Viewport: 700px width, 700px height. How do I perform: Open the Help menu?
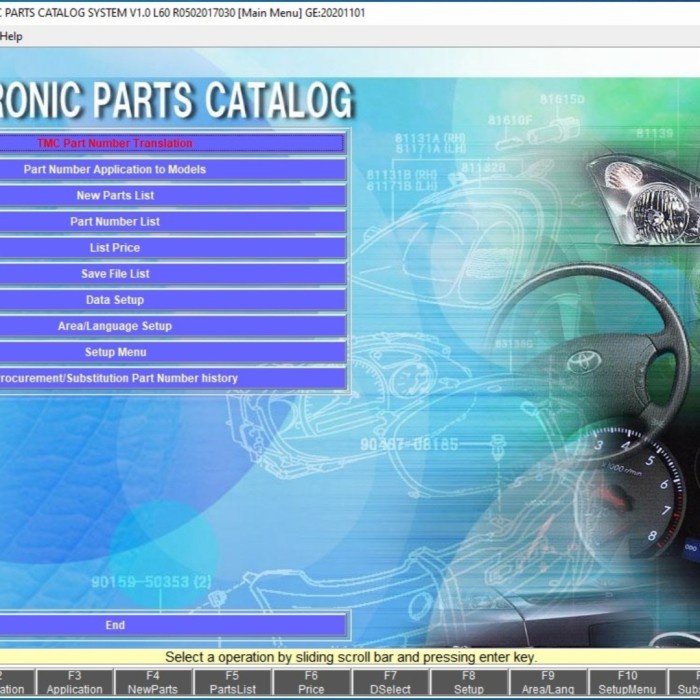coord(11,37)
